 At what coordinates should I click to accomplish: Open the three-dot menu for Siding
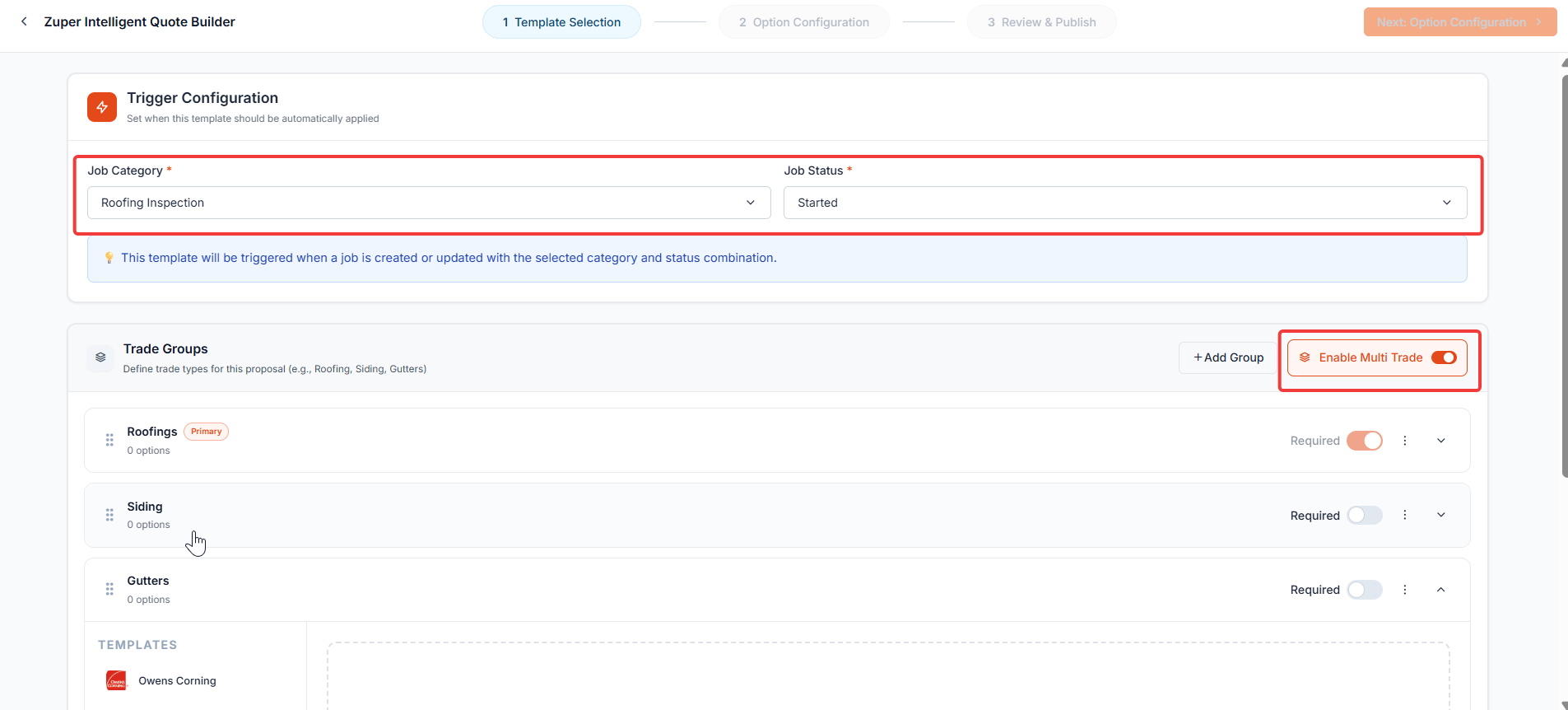pos(1405,515)
